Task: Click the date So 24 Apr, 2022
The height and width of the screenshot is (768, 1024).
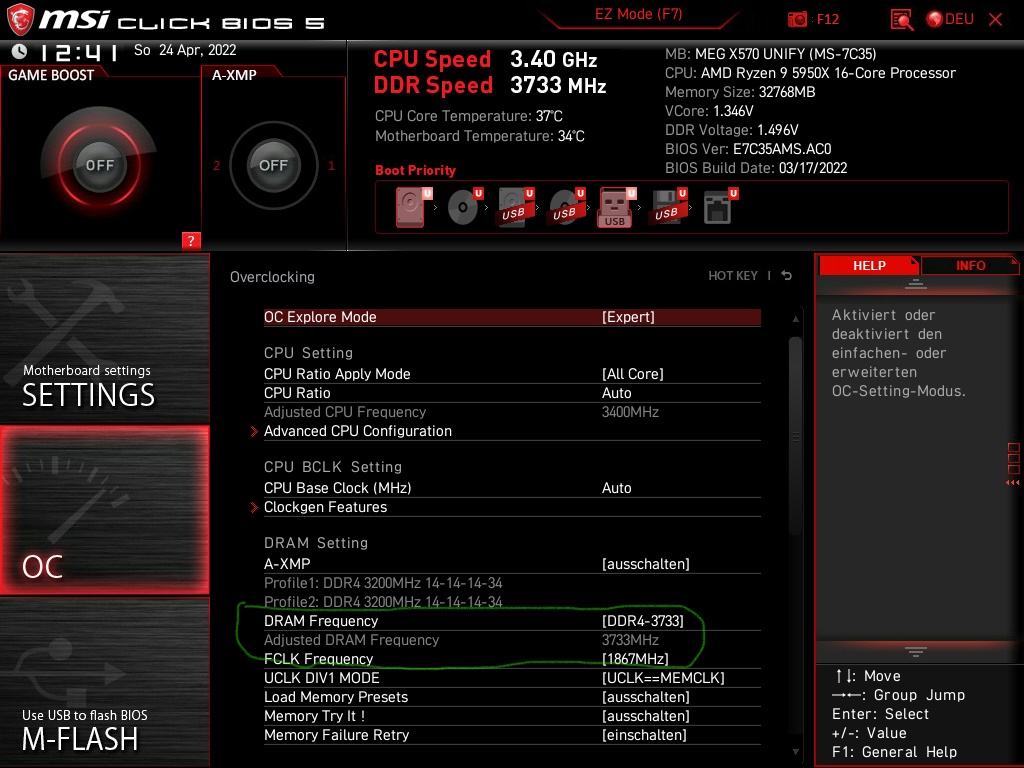Action: click(x=185, y=50)
